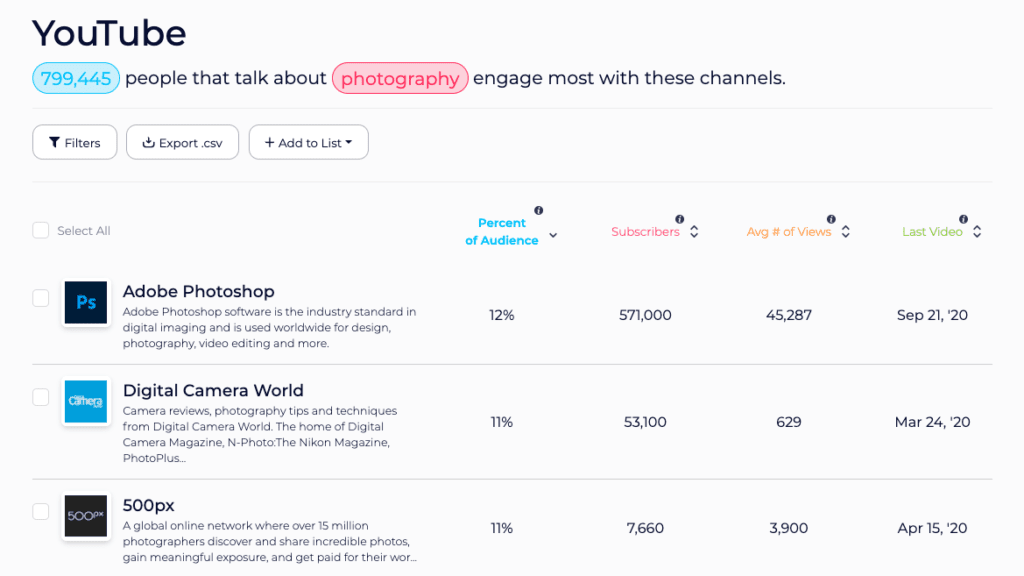Click the Adobe Photoshop channel description
Screen dimensions: 1024x576
click(269, 327)
